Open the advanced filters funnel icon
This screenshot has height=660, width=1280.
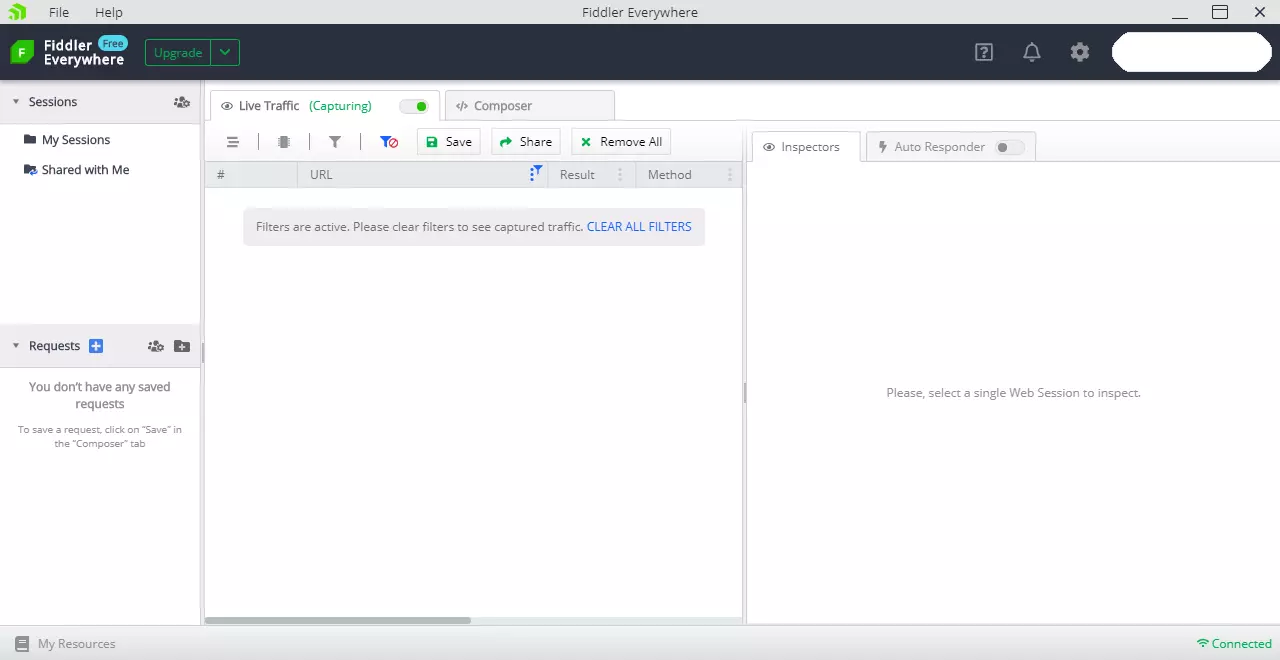pyautogui.click(x=335, y=142)
